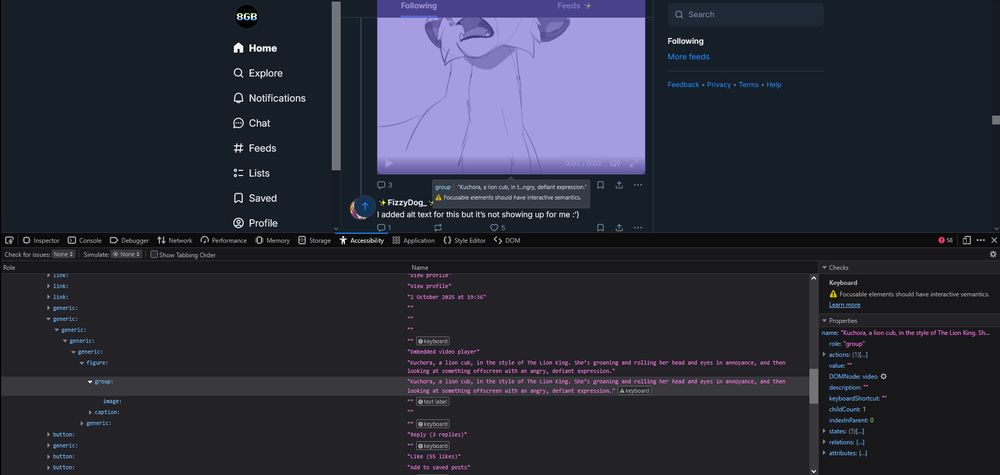The image size is (1000, 475).
Task: Open the Explore page
Action: point(258,73)
